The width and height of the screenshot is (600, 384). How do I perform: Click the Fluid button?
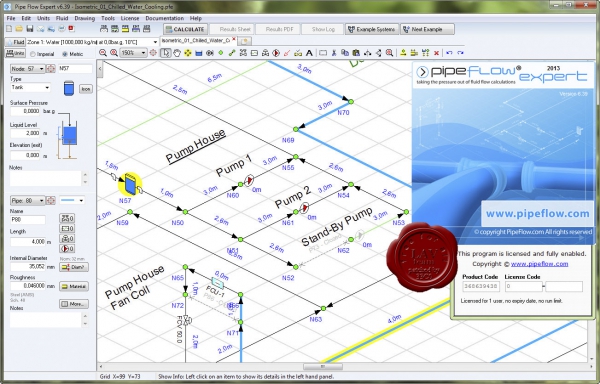coord(15,42)
